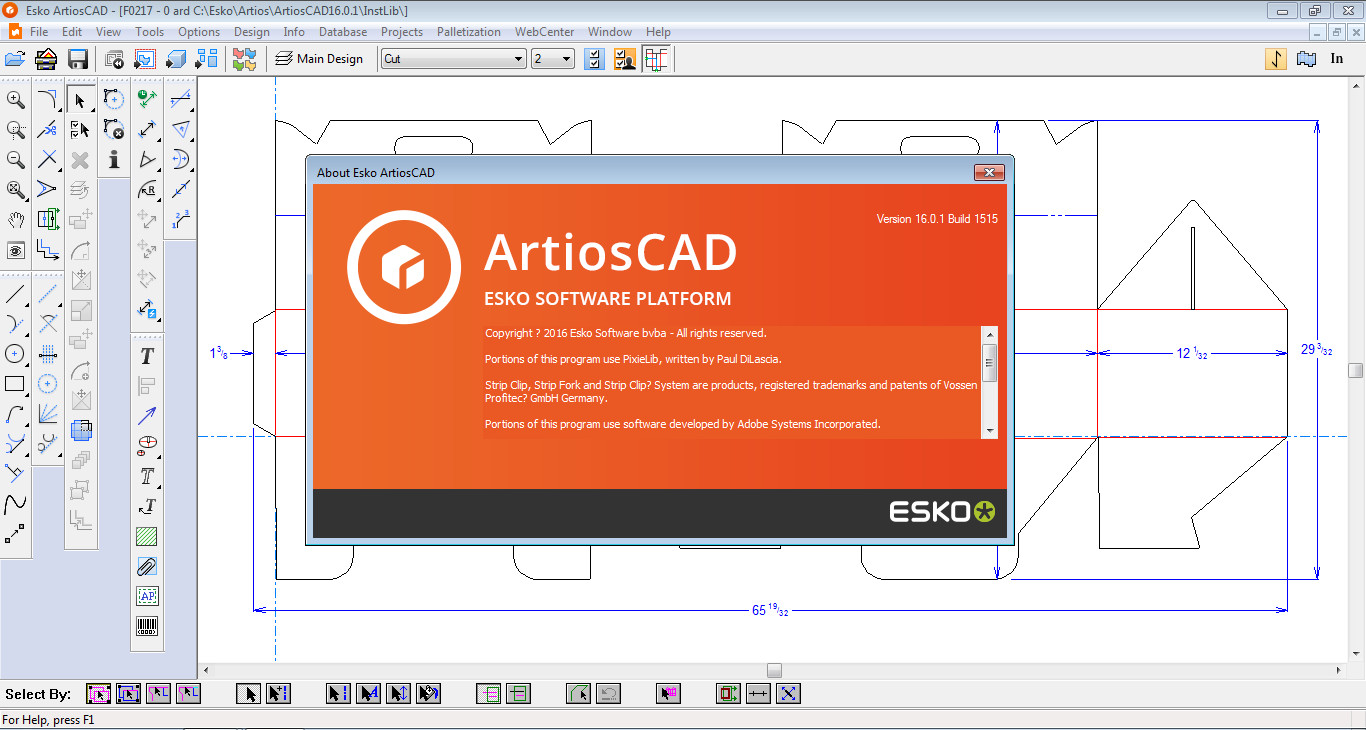Click the blue checklist icon beside pointage dropdown
Image resolution: width=1366 pixels, height=730 pixels.
pyautogui.click(x=595, y=59)
